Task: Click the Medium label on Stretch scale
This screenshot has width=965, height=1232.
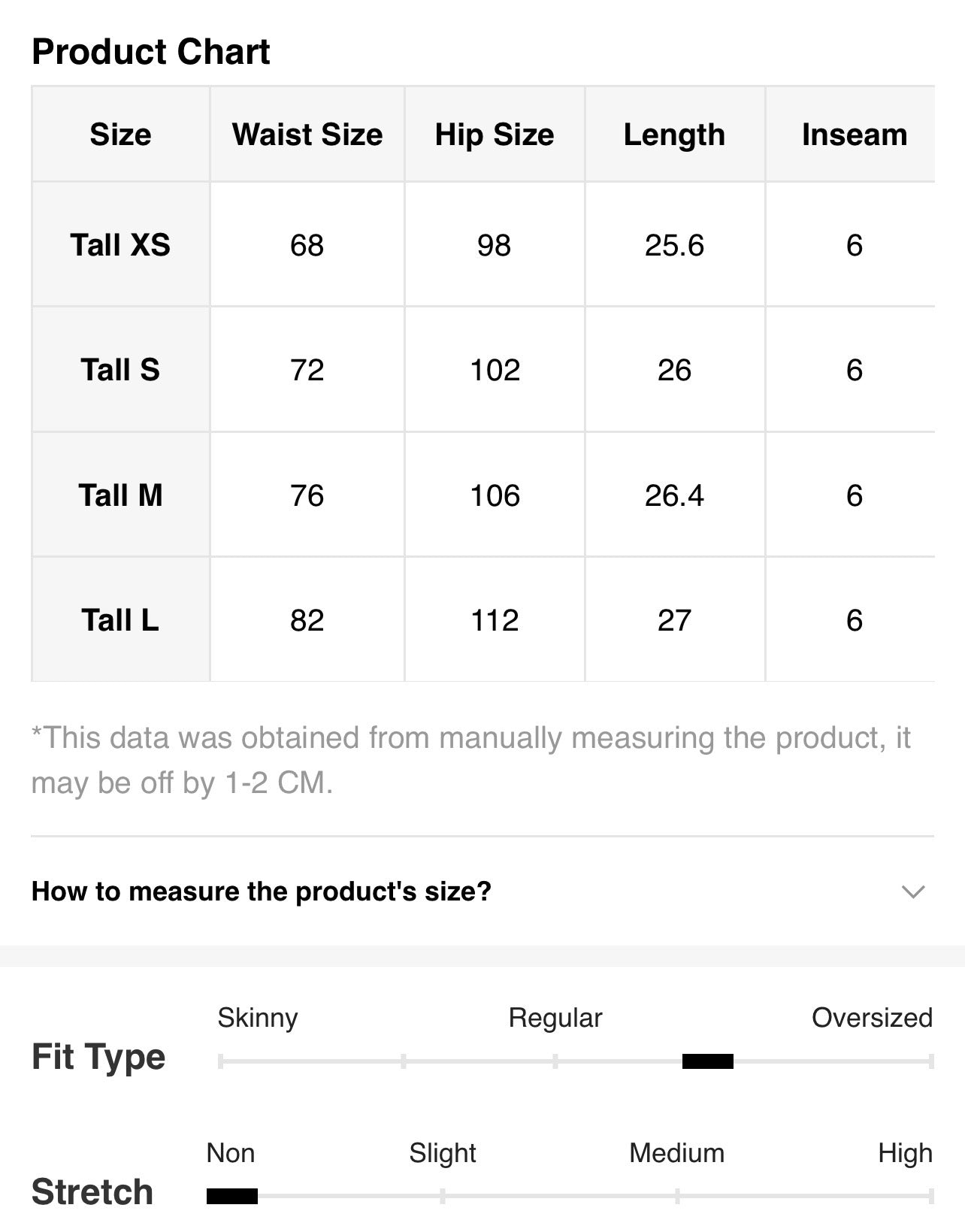Action: pos(676,1153)
